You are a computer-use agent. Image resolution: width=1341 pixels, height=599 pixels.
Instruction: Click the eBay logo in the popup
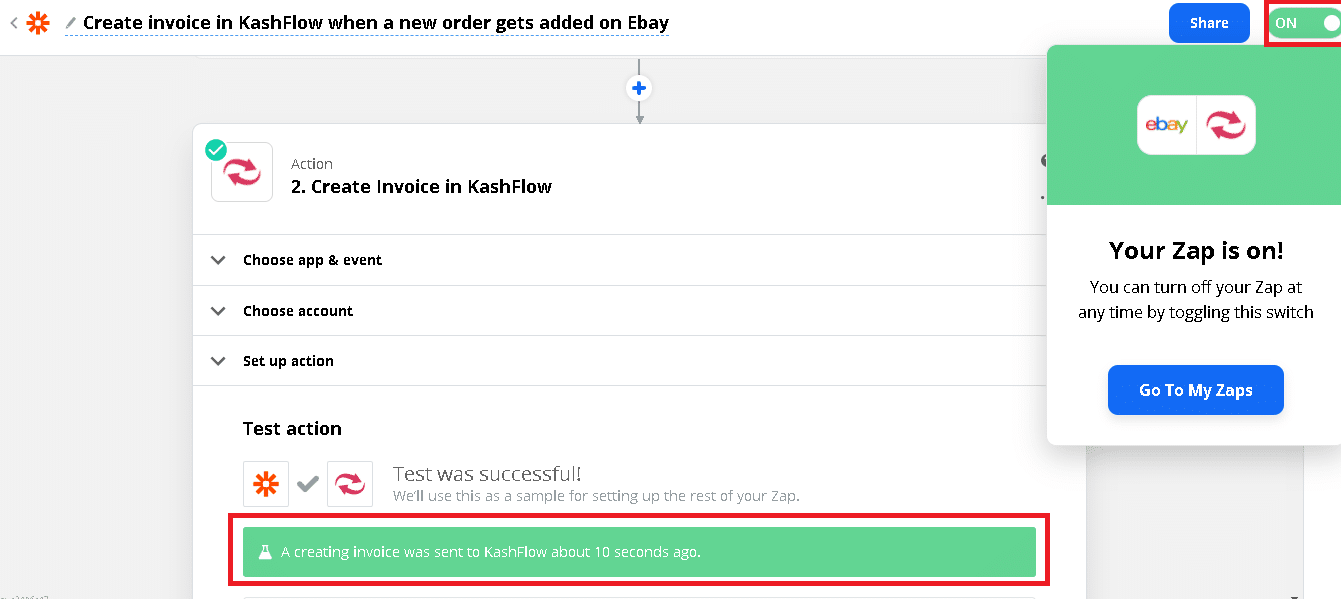1166,125
